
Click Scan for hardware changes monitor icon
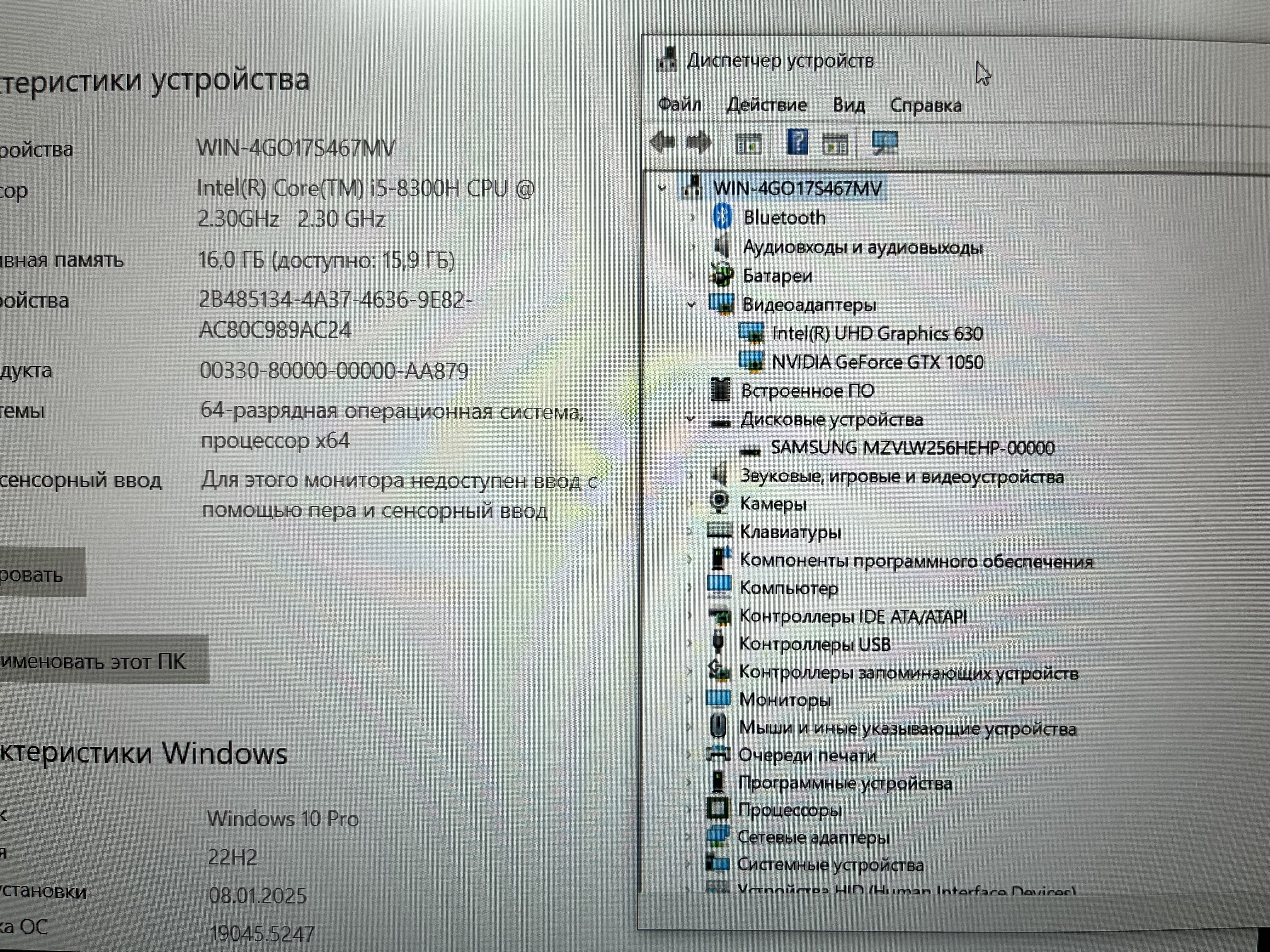click(884, 143)
